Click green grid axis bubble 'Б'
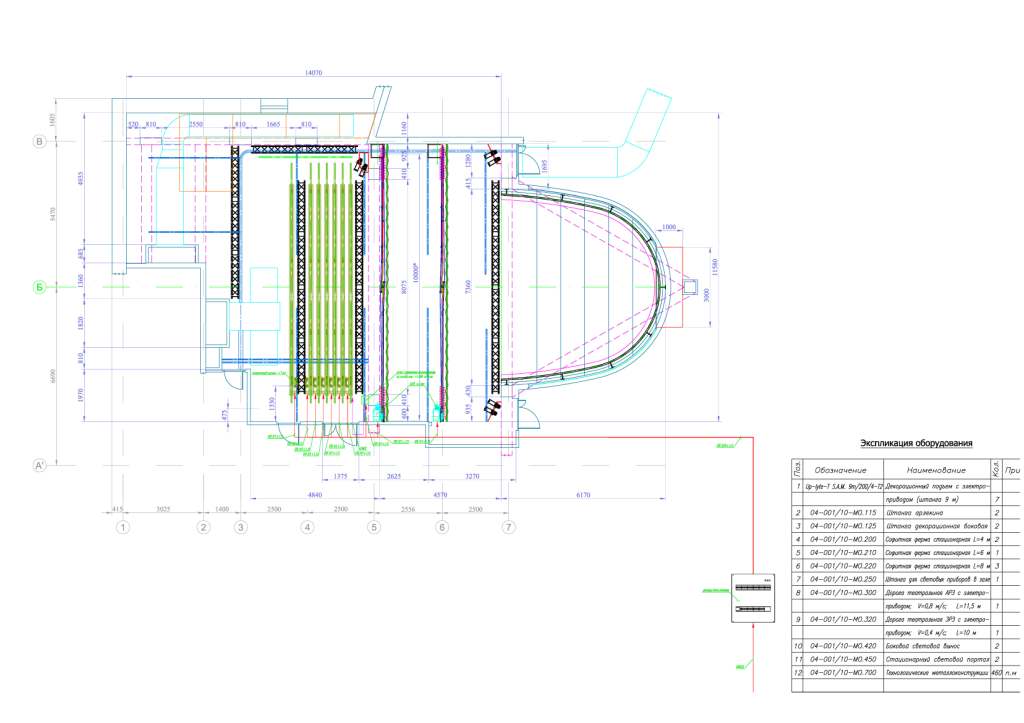The height and width of the screenshot is (723, 1024). pos(40,287)
